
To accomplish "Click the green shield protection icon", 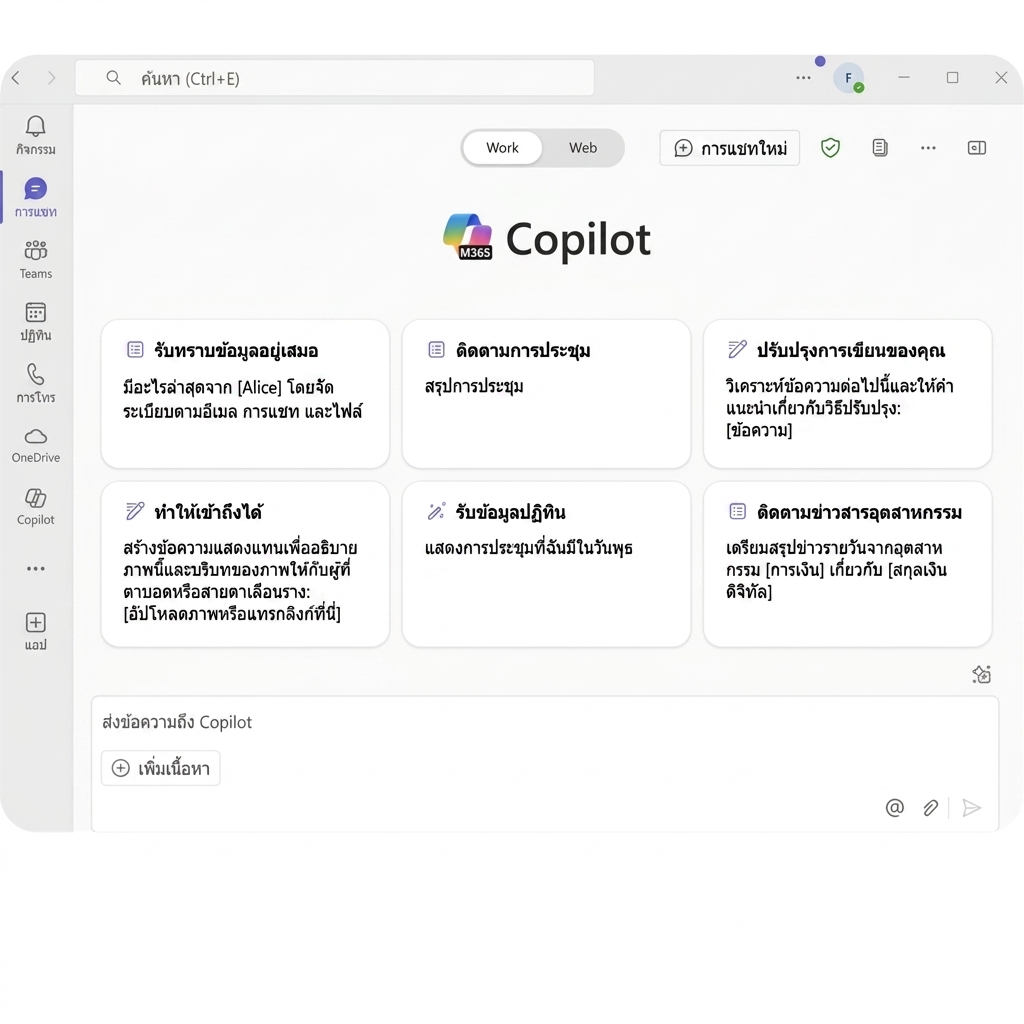I will (830, 148).
